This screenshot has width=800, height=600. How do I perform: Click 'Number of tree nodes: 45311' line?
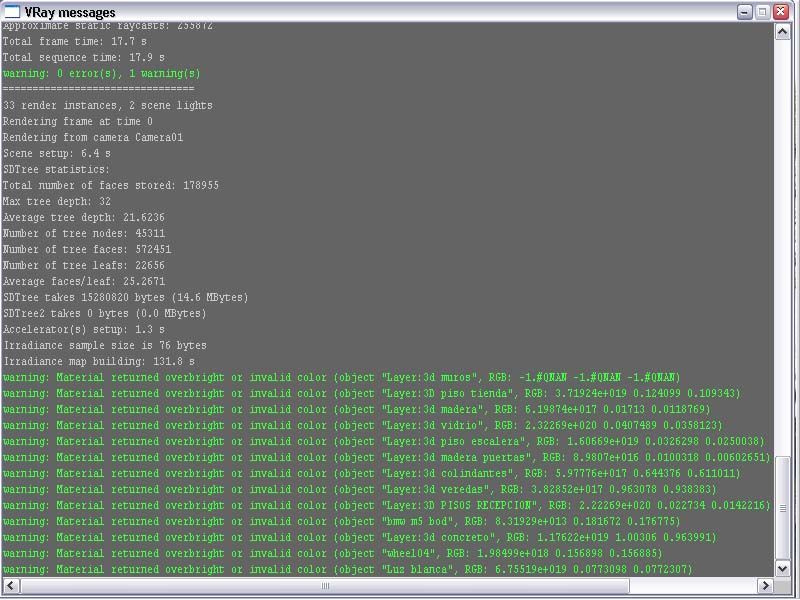point(84,233)
